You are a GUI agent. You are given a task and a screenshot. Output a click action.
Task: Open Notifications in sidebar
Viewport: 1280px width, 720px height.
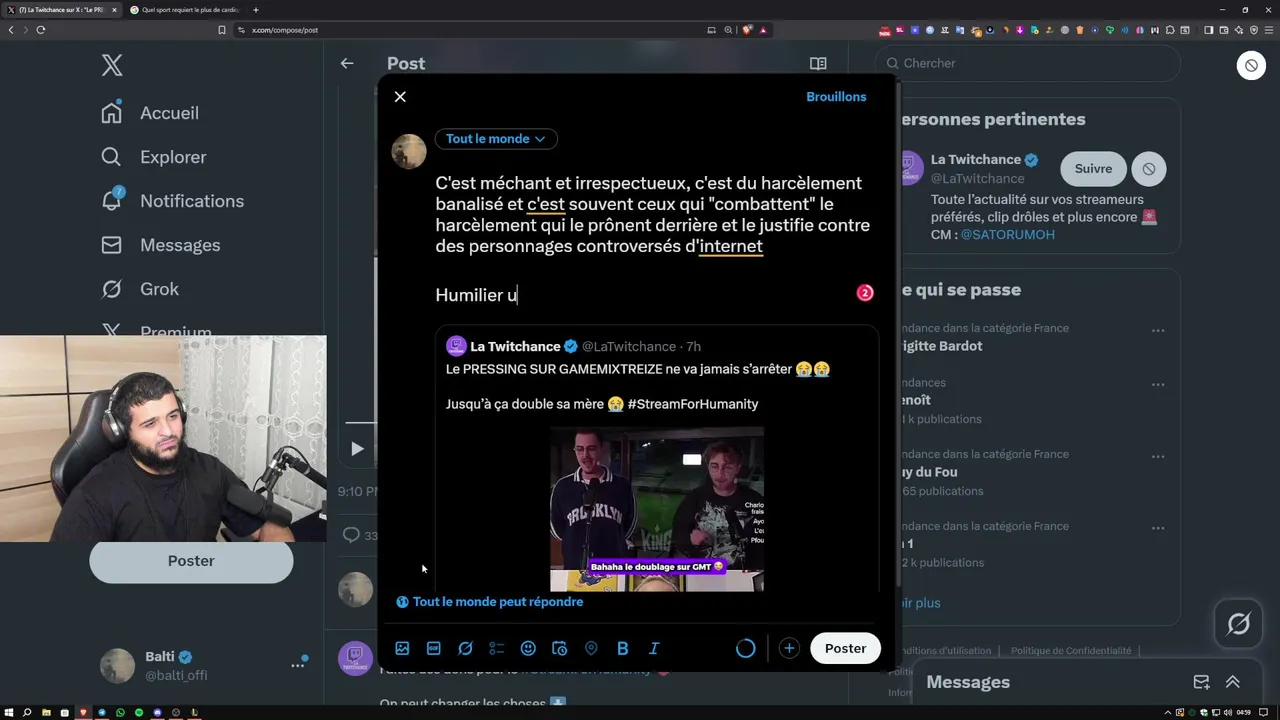click(x=172, y=201)
